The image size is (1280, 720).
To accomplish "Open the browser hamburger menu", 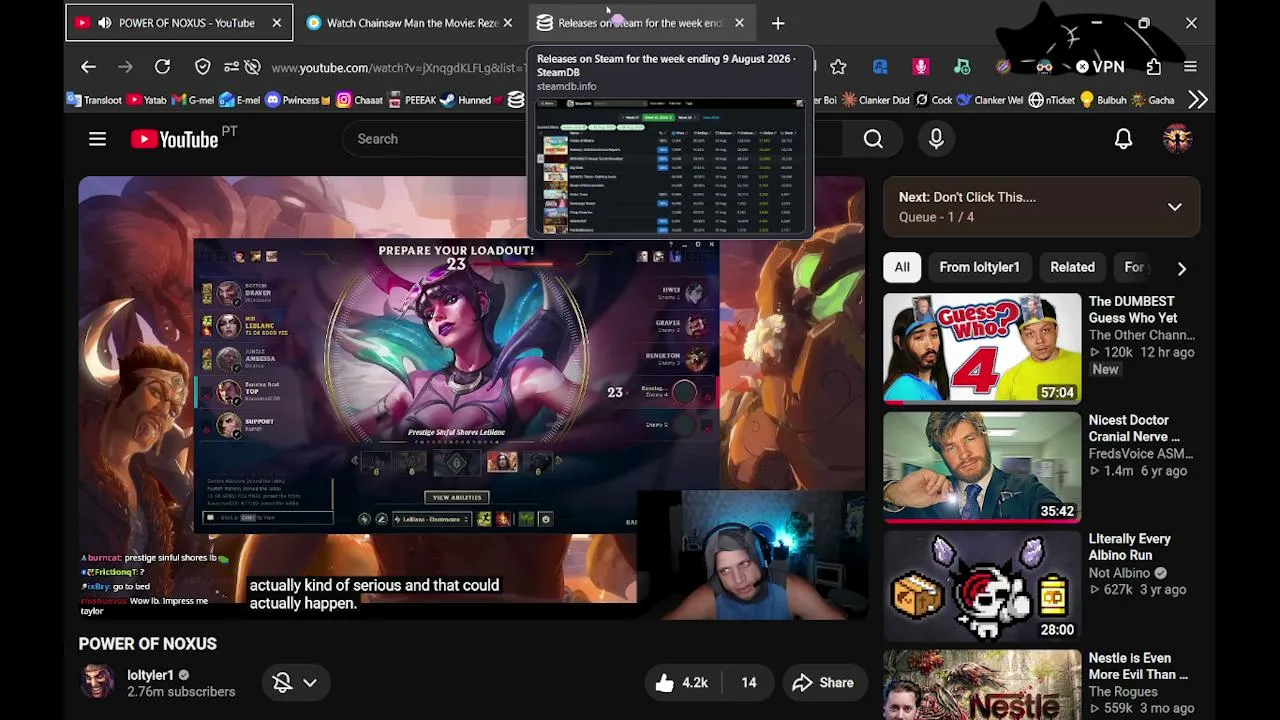I will [1190, 67].
